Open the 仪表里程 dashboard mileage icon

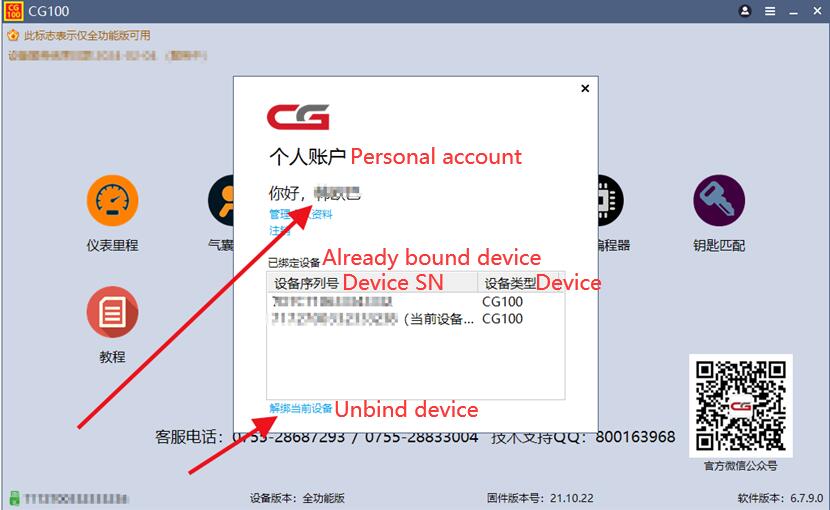112,201
